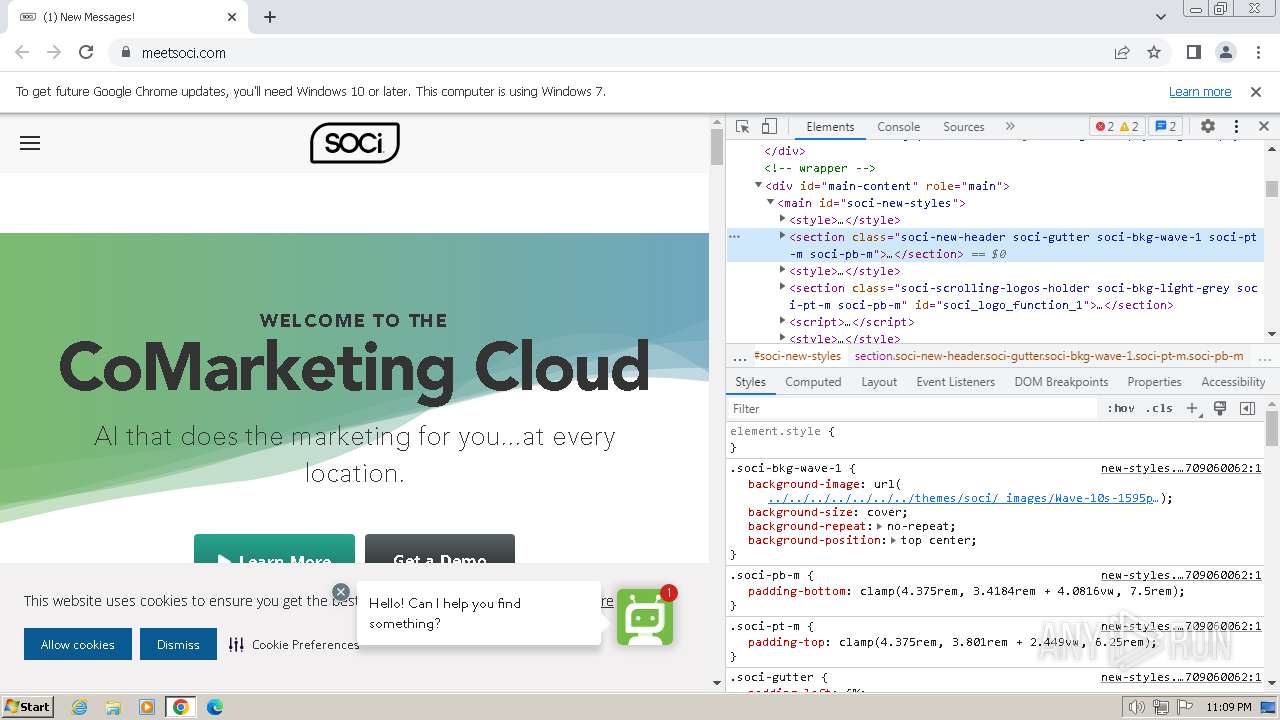
Task: Click the Get a Demo button
Action: click(x=440, y=549)
